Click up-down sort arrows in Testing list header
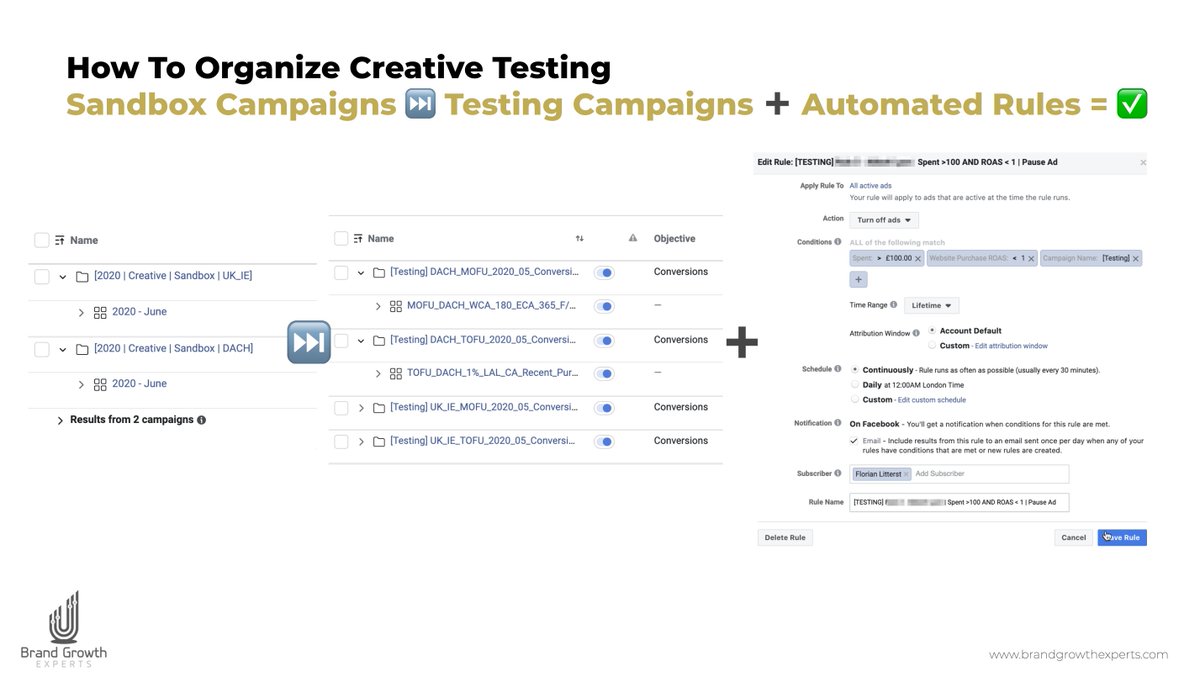The image size is (1200, 677). 580,239
